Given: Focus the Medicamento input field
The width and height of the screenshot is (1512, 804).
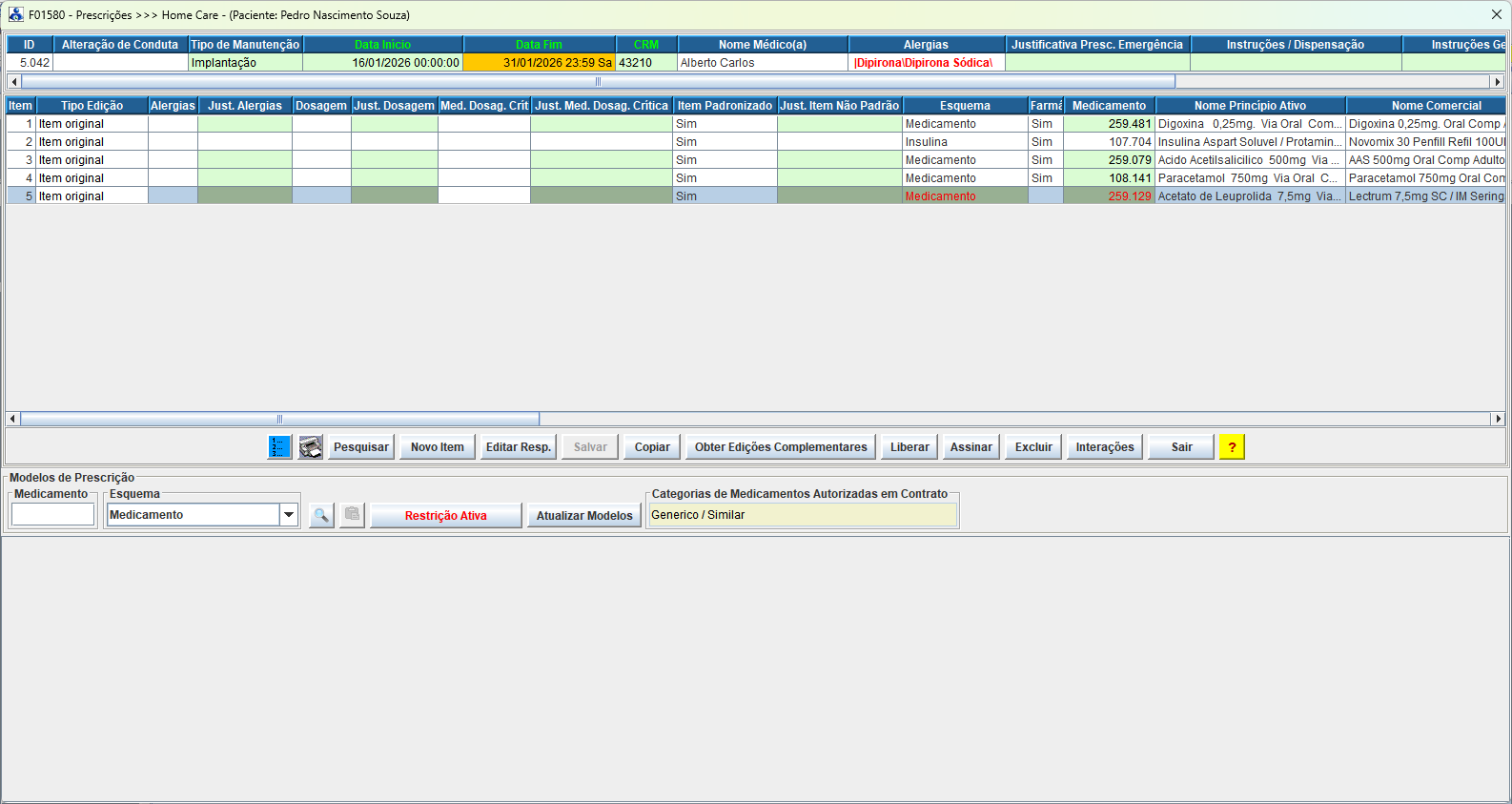Looking at the screenshot, I should coord(52,515).
